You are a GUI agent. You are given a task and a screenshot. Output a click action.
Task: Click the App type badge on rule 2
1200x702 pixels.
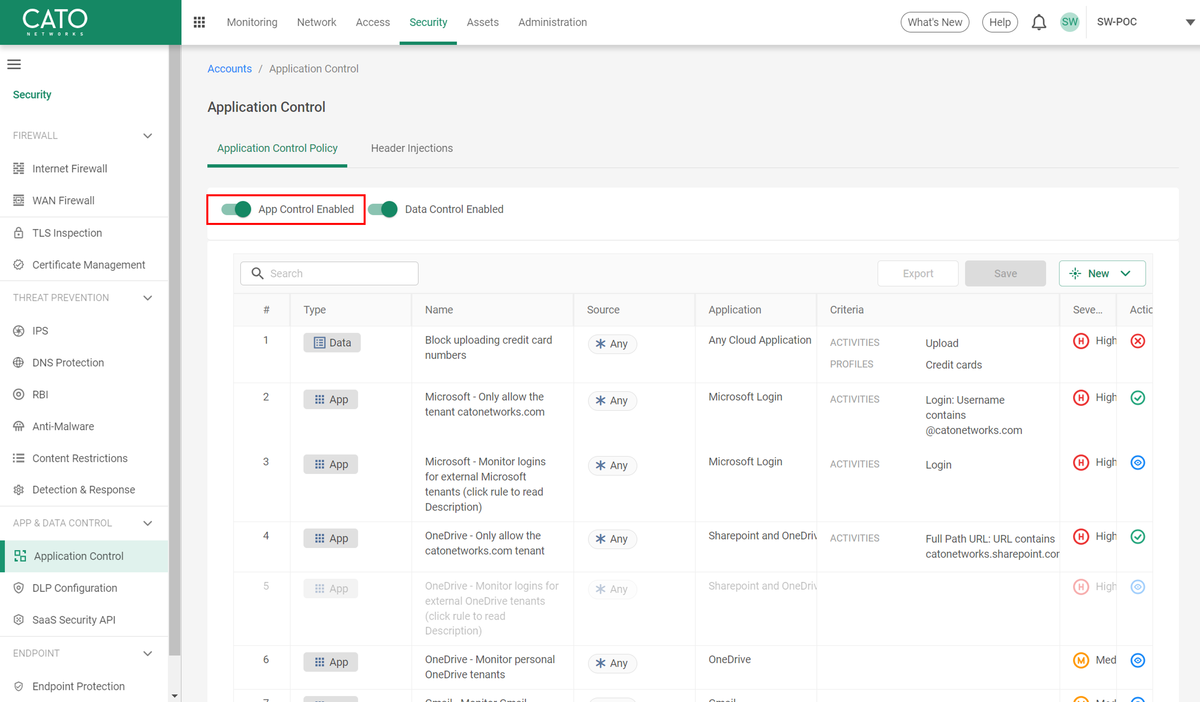tap(331, 399)
